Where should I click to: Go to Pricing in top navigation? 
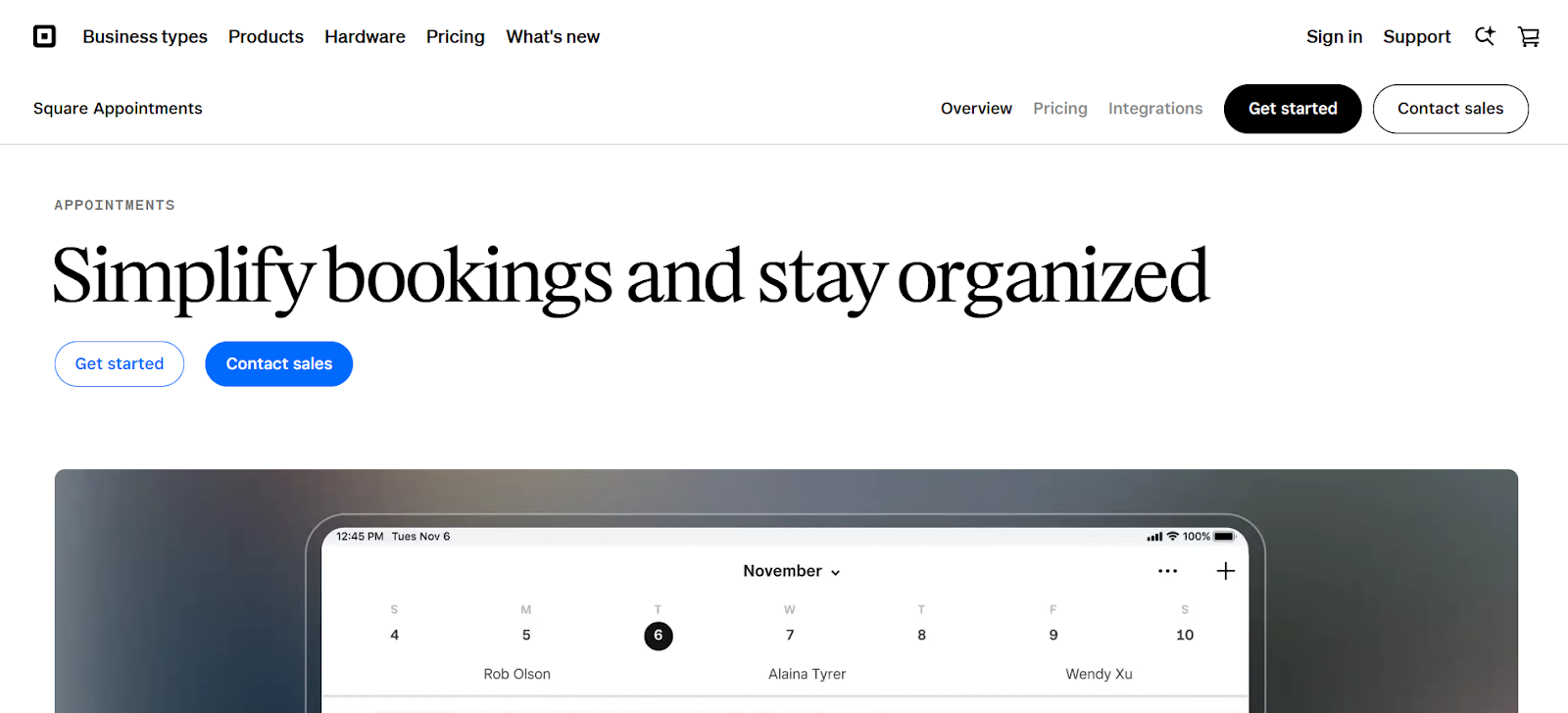(x=456, y=36)
